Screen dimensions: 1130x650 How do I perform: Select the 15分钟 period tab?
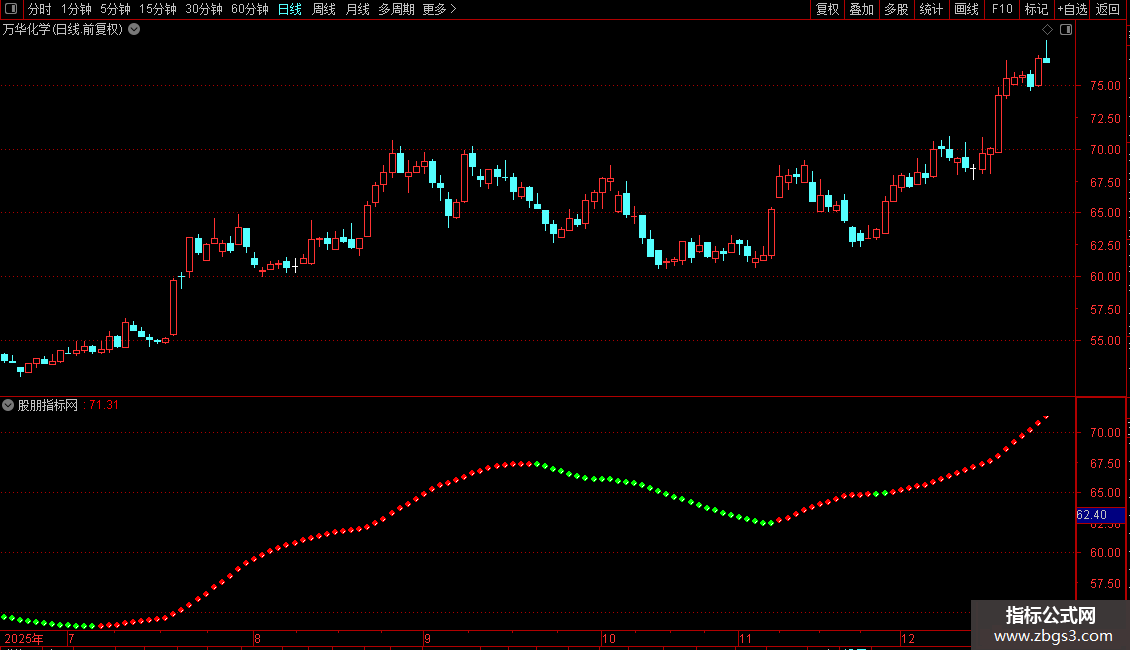(158, 9)
